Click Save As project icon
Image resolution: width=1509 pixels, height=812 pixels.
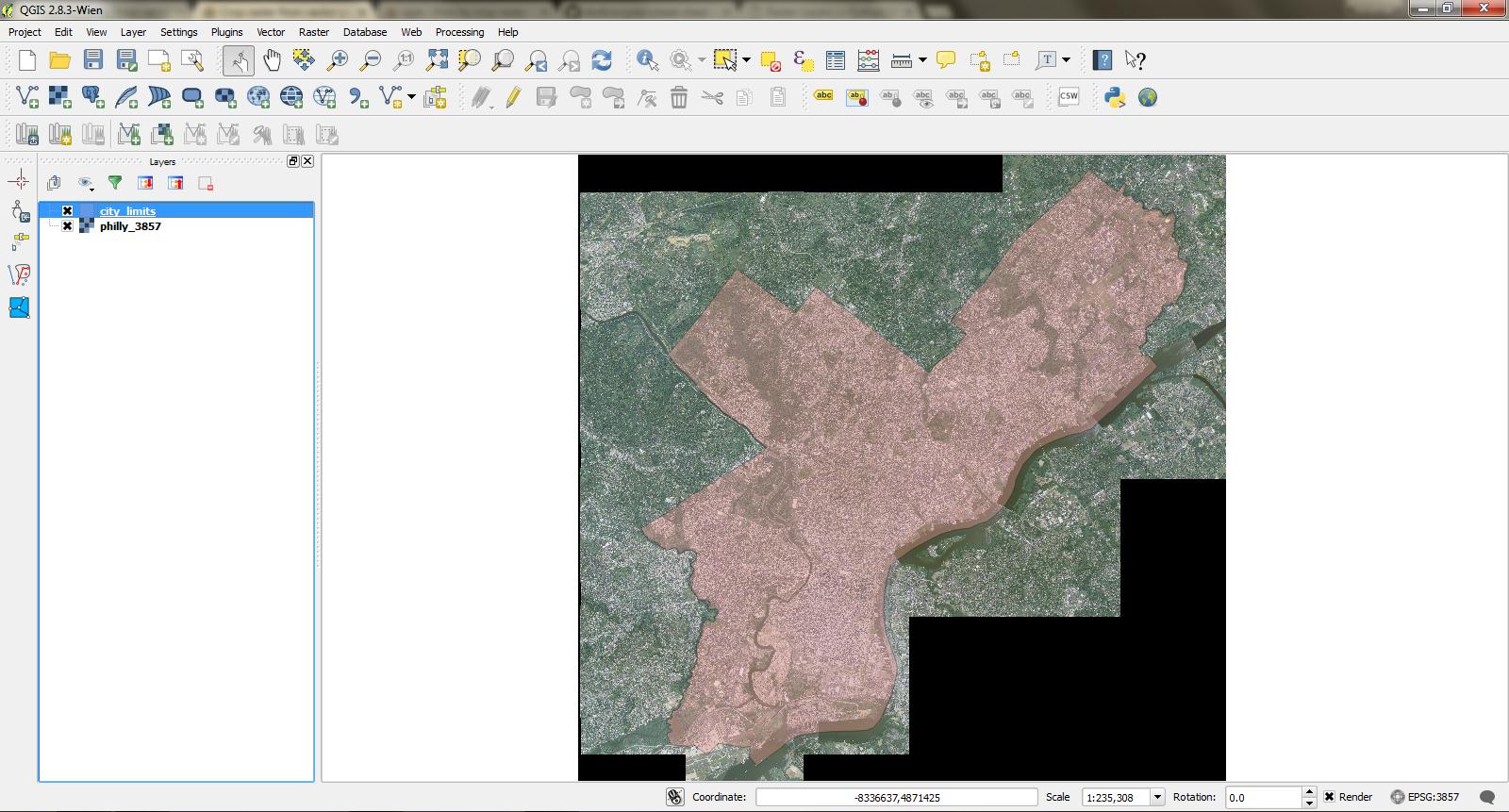[126, 61]
